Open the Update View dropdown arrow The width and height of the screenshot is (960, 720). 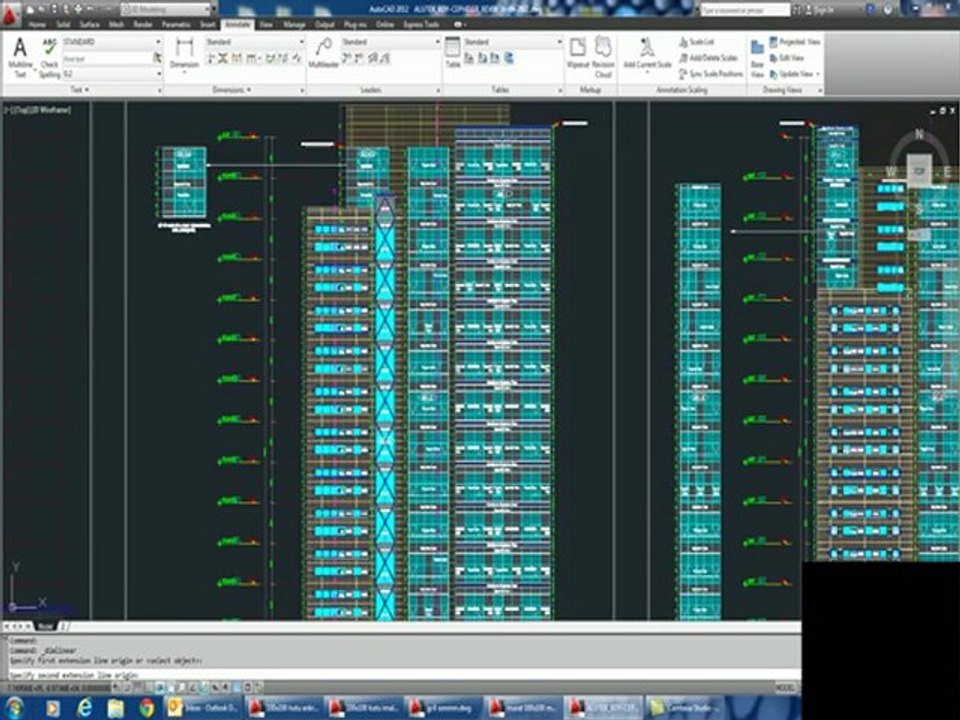pyautogui.click(x=817, y=74)
